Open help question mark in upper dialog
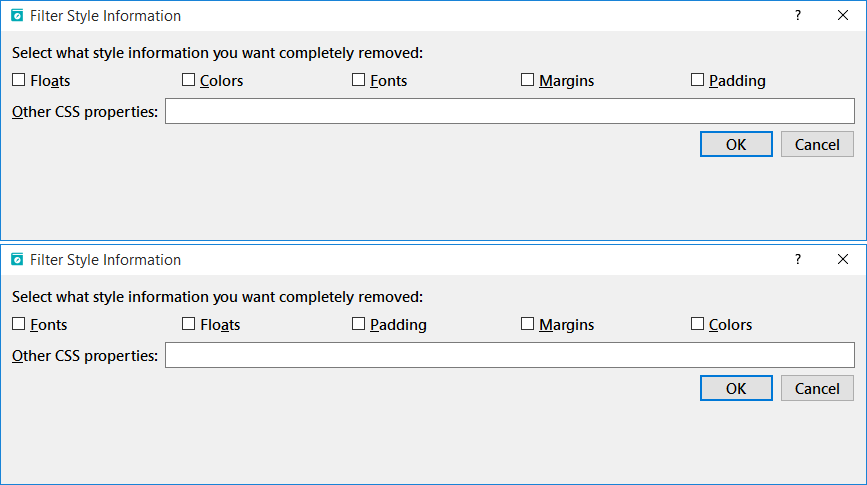 tap(798, 16)
